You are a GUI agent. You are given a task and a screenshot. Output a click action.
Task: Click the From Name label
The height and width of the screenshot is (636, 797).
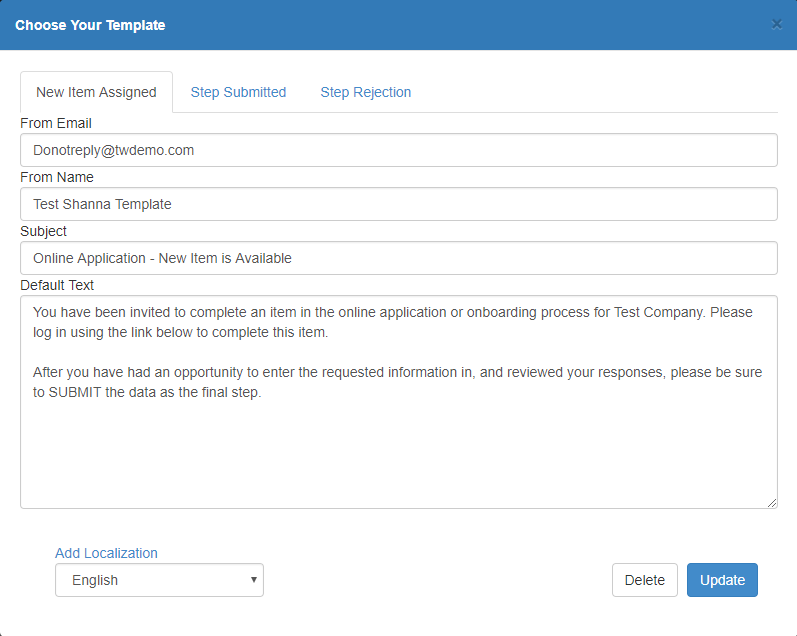[57, 177]
